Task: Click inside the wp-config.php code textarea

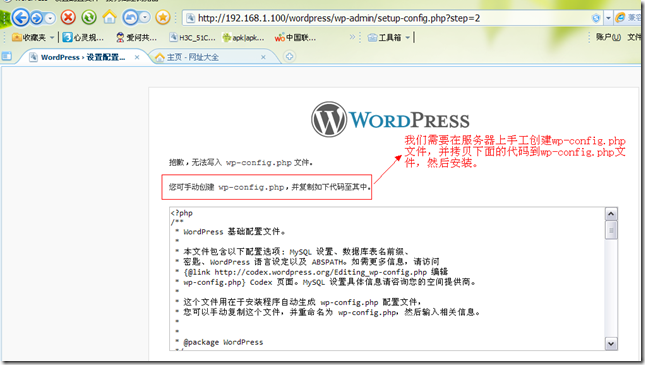Action: [x=387, y=279]
